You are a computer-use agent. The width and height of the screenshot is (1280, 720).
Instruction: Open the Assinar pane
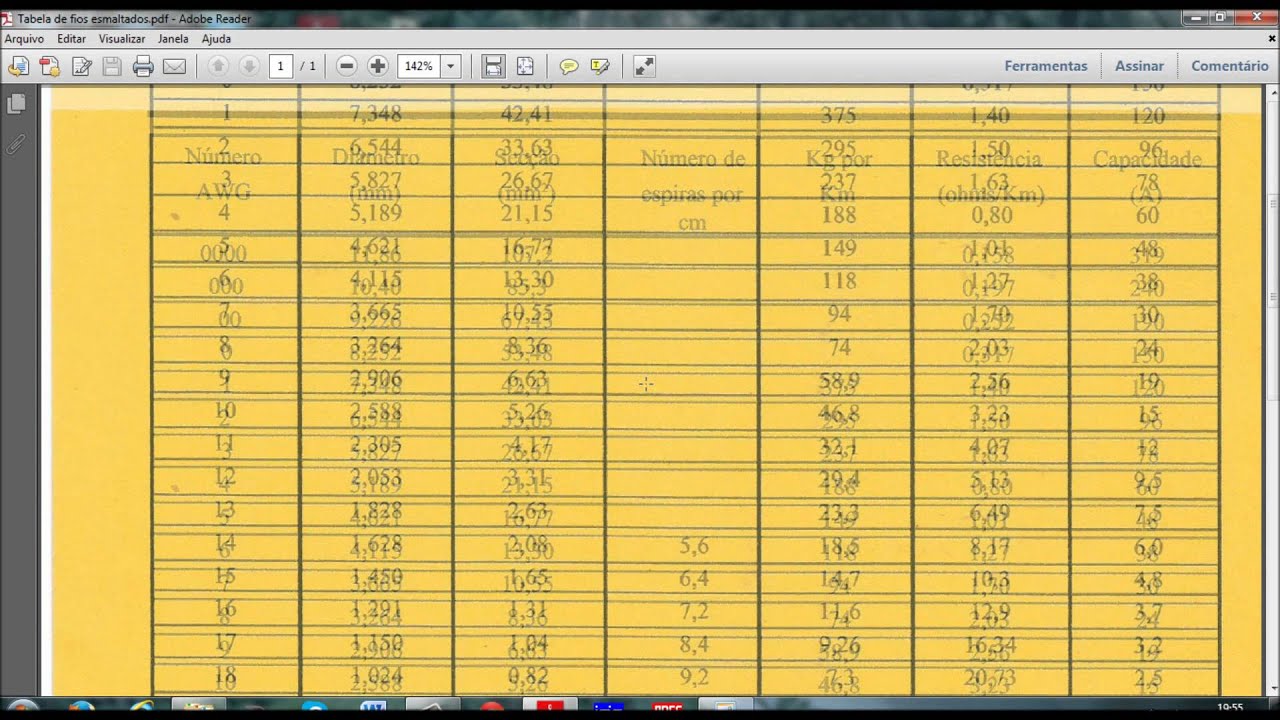(x=1139, y=66)
